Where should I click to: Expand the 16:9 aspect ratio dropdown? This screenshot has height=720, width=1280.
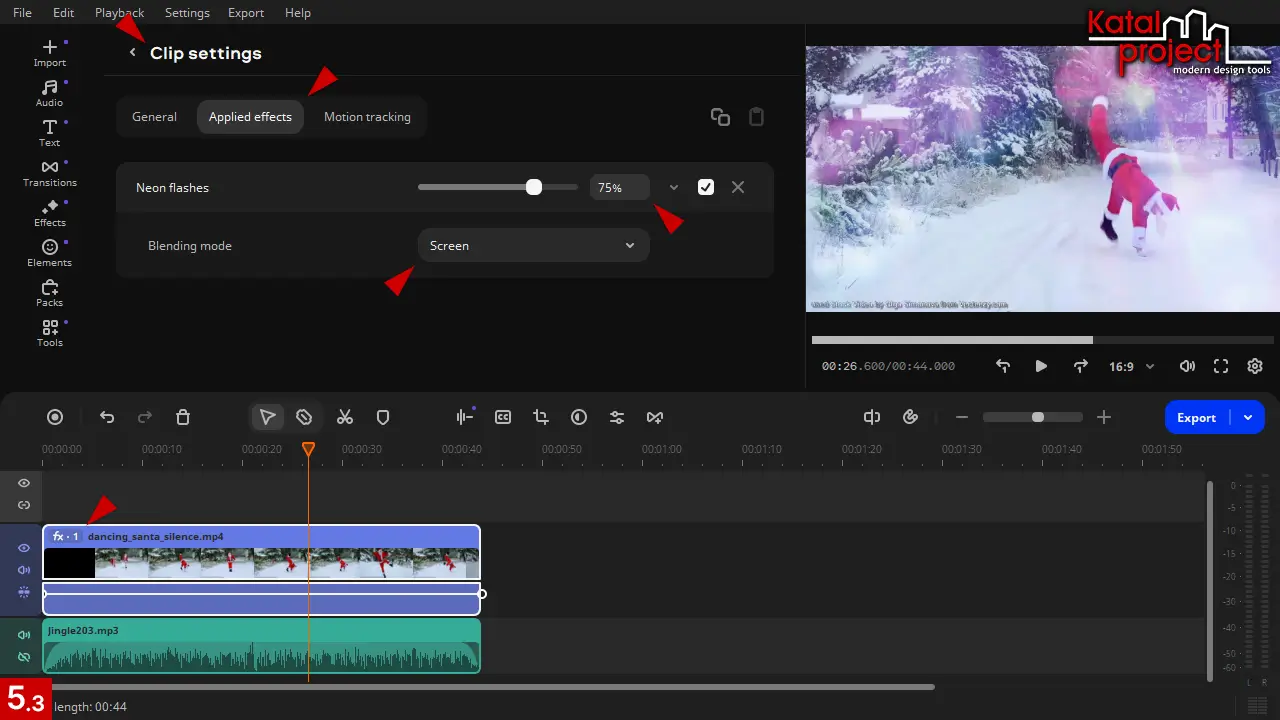(1131, 367)
